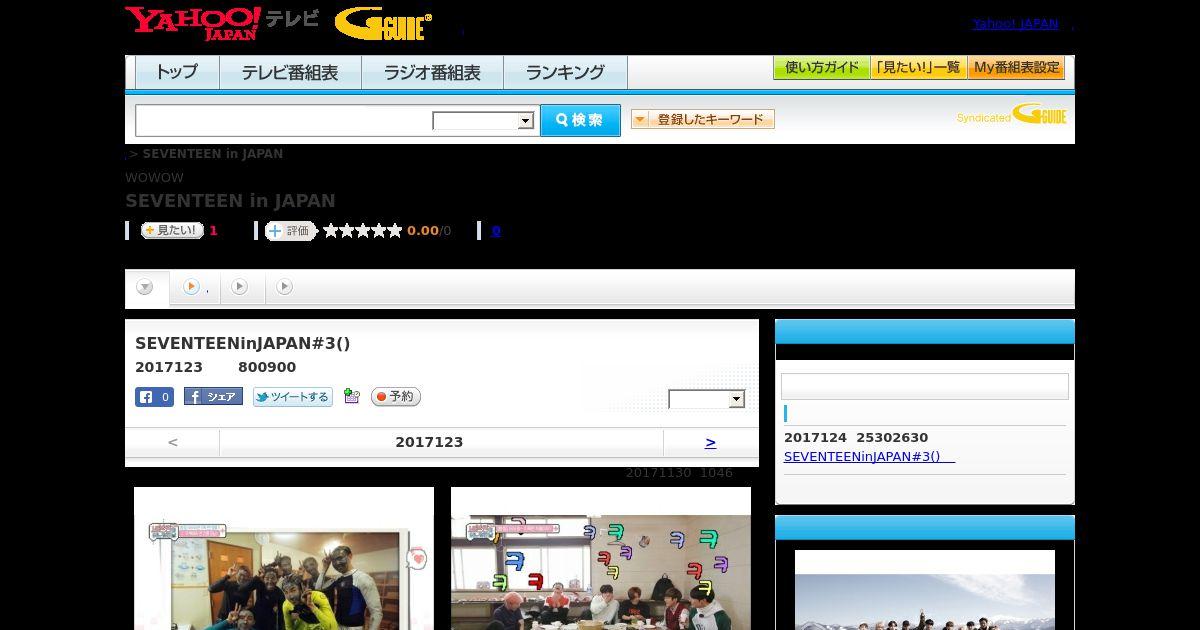Reserve recording with 予約 button
1200x630 pixels.
point(396,397)
